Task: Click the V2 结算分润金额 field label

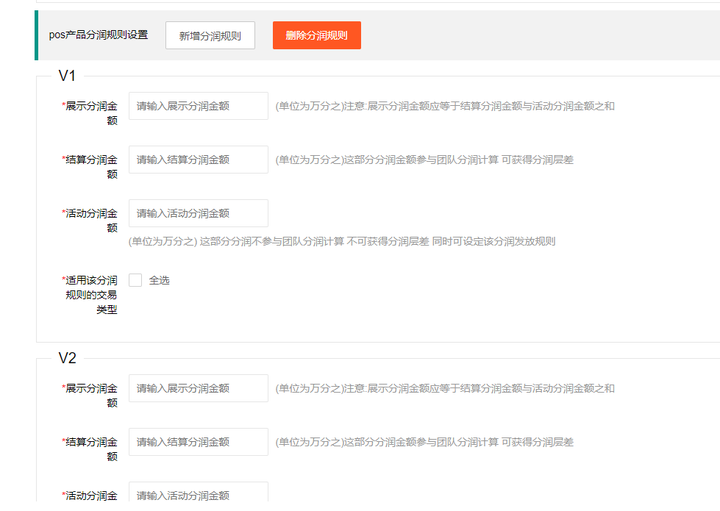Action: pyautogui.click(x=90, y=449)
